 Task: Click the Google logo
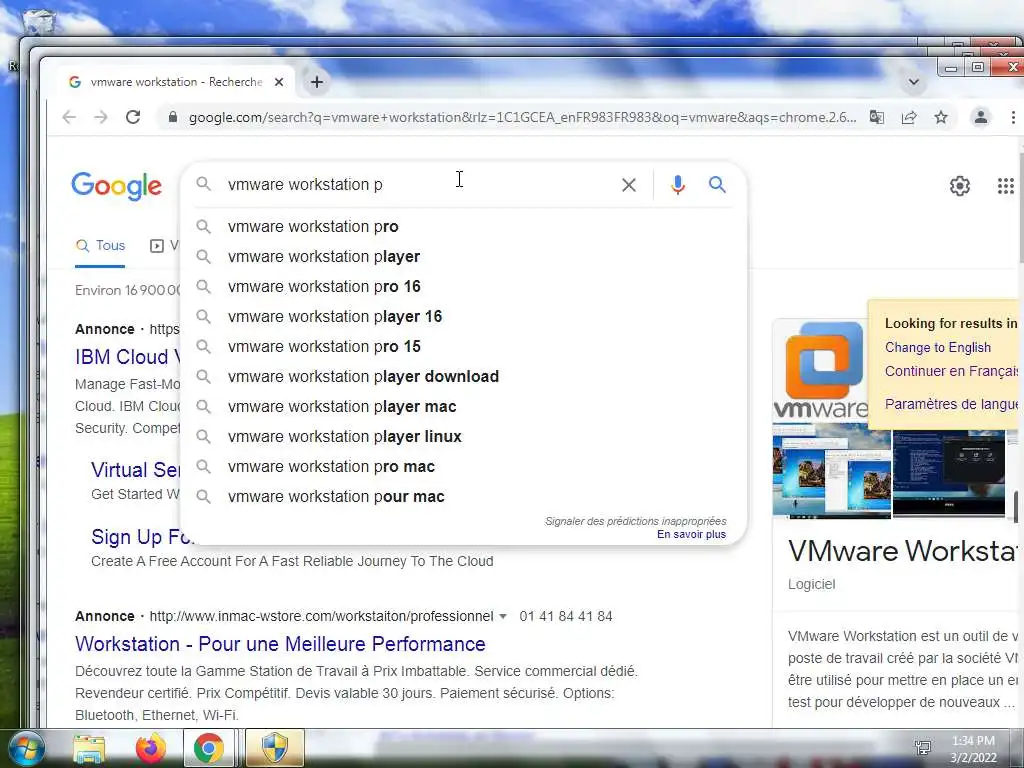(x=116, y=186)
